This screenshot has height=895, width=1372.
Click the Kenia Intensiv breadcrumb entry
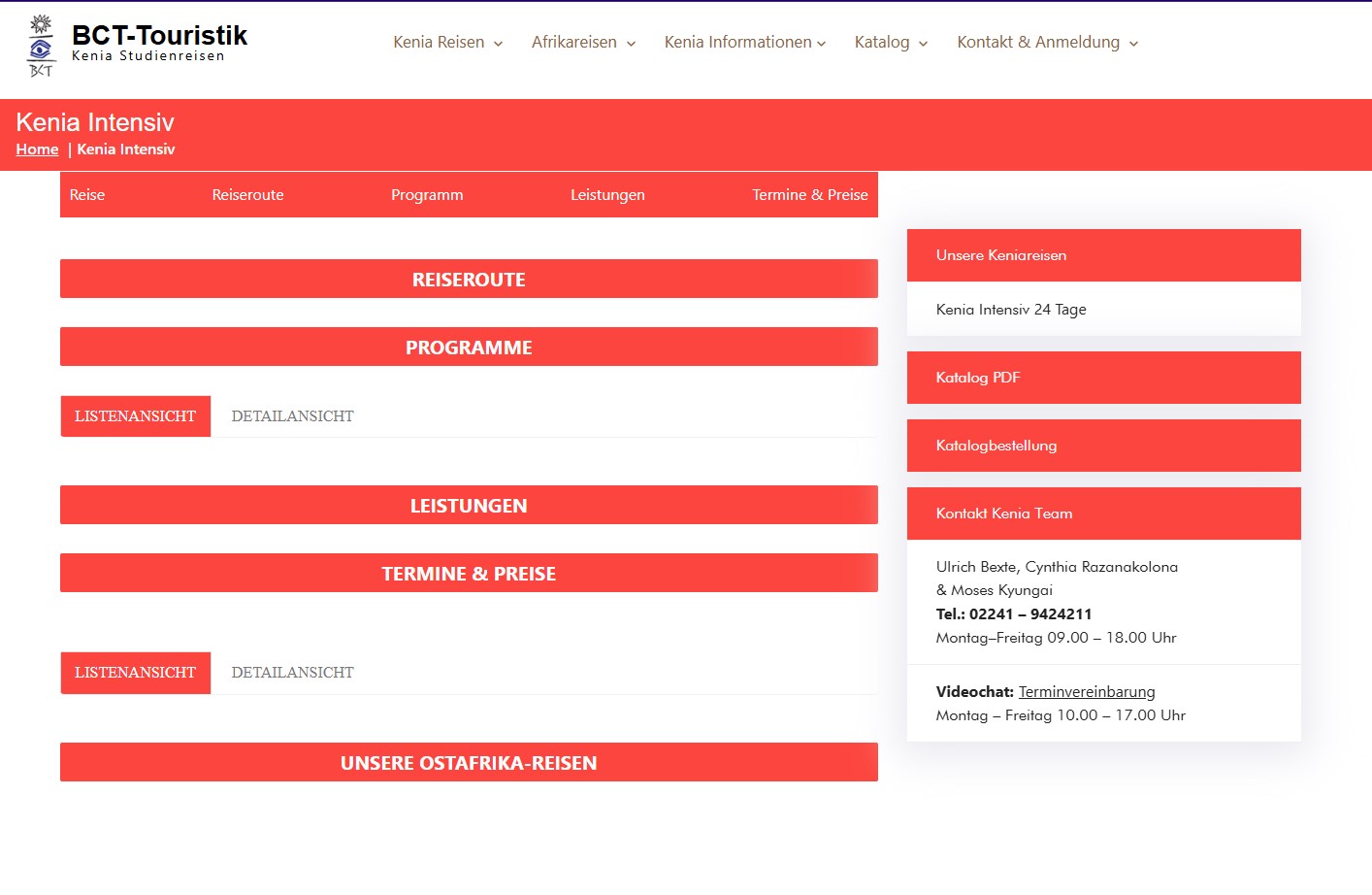point(126,149)
